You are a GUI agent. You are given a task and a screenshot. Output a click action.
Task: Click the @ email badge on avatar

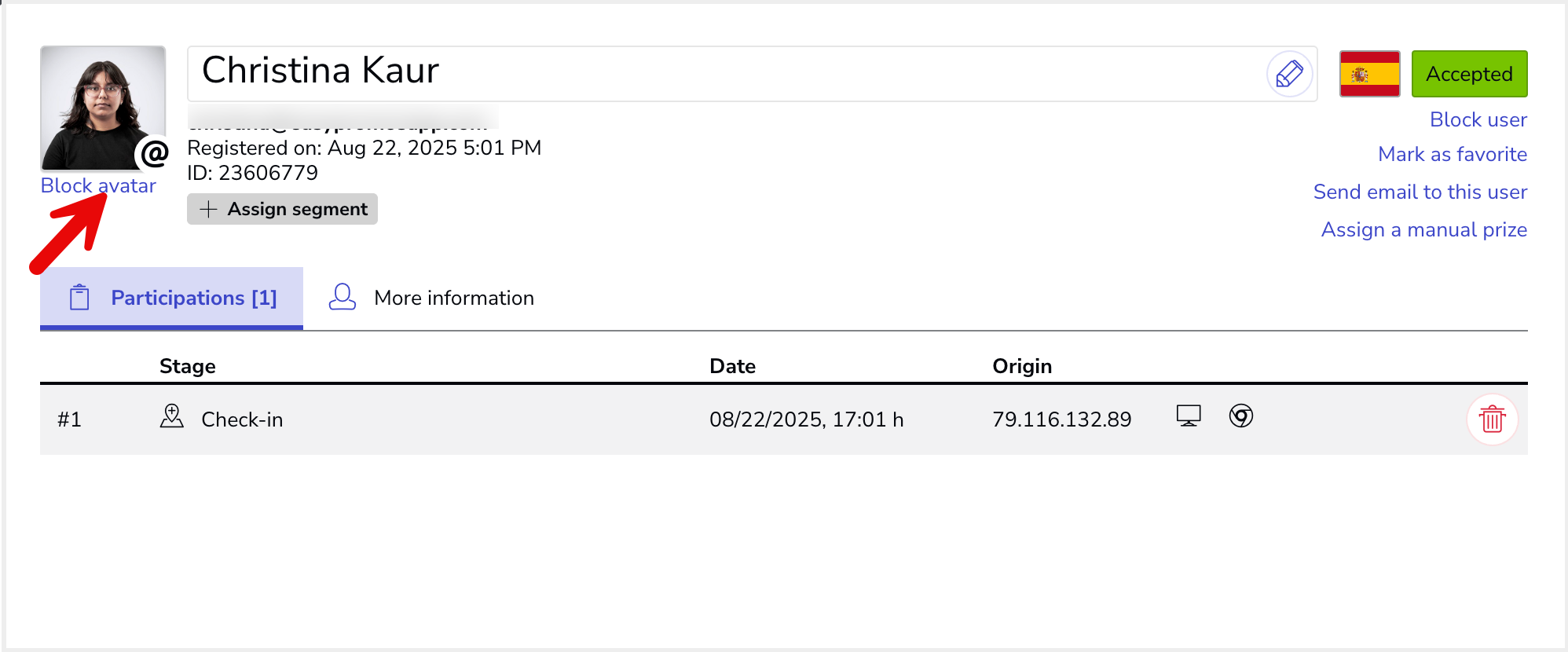pyautogui.click(x=155, y=153)
